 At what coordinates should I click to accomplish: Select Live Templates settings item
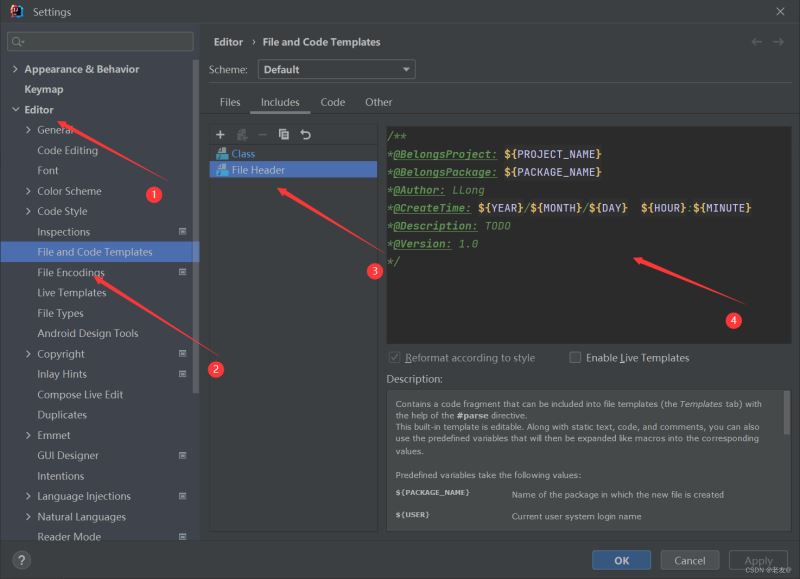(71, 293)
